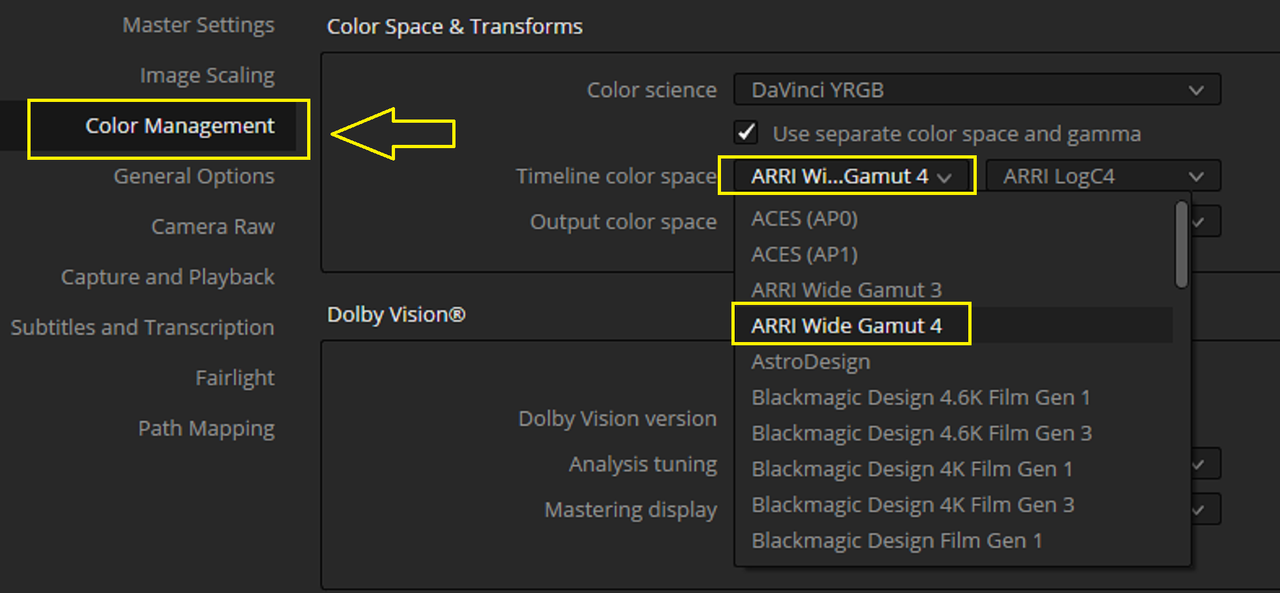
Task: Open the Camera Raw settings
Action: pos(213,227)
